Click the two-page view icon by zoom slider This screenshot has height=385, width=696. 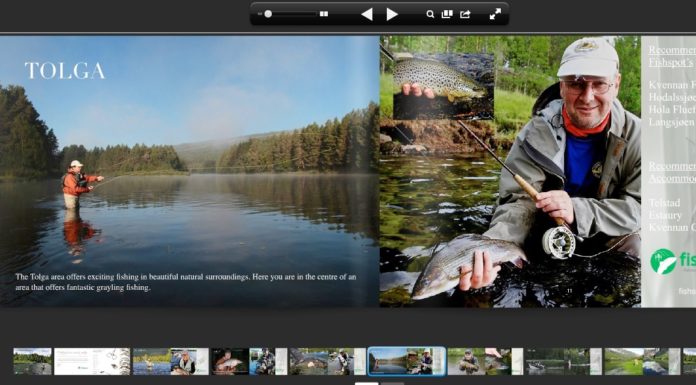324,14
